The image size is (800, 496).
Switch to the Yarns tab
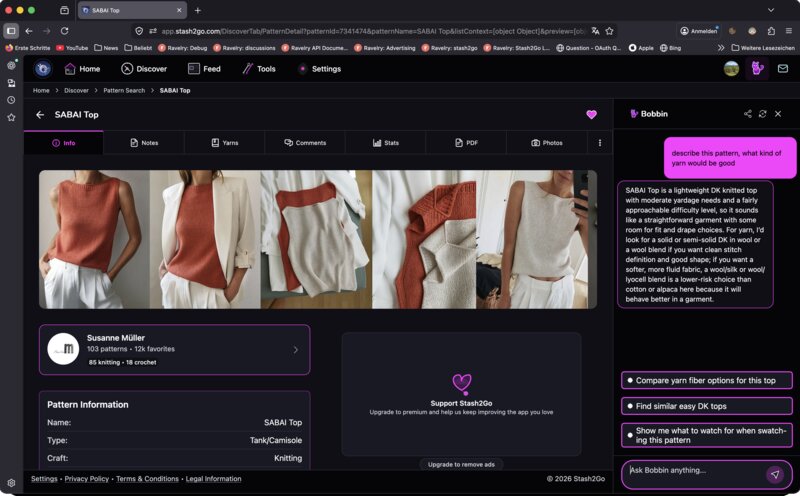(x=224, y=143)
